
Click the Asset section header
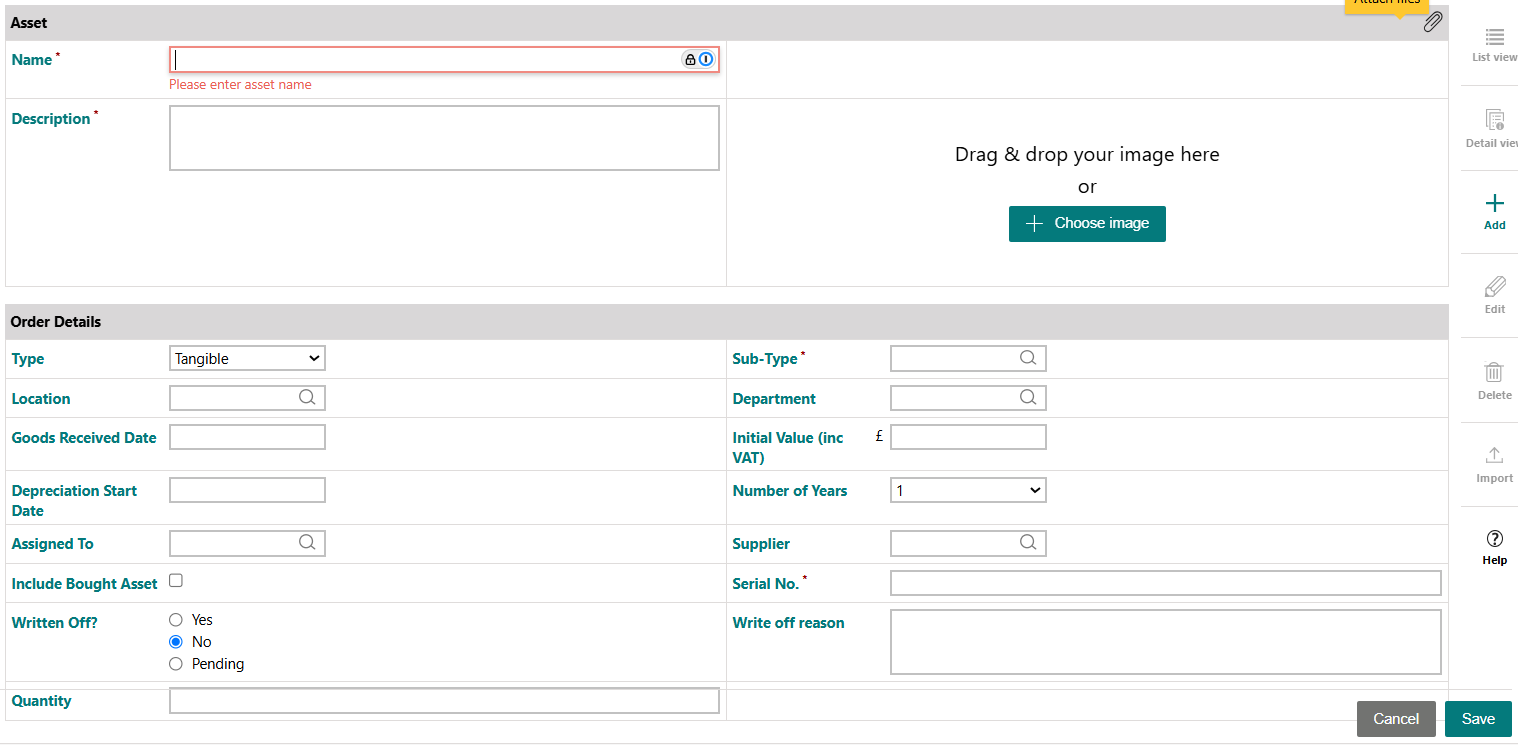[727, 23]
